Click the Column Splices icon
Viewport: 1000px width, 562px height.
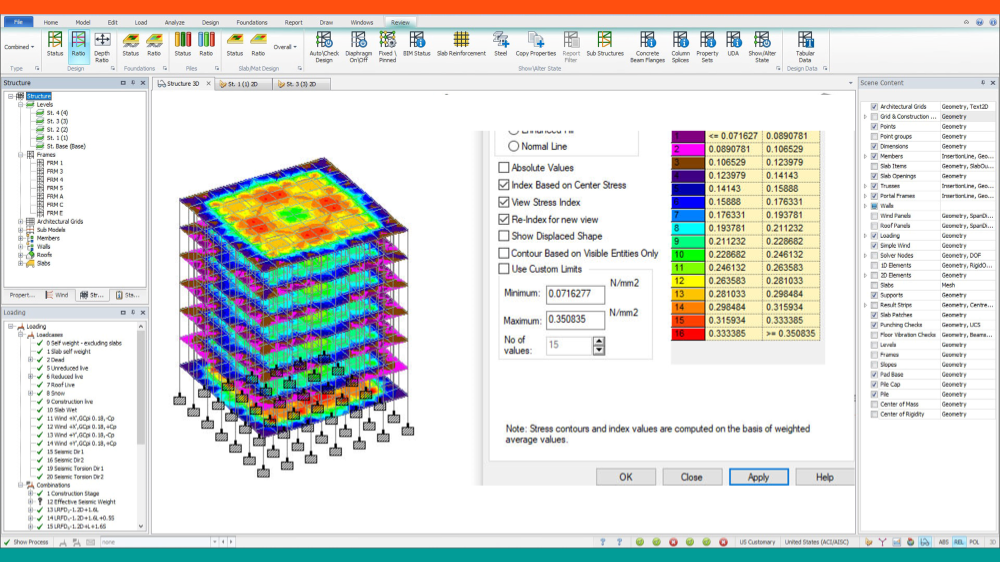click(x=680, y=41)
